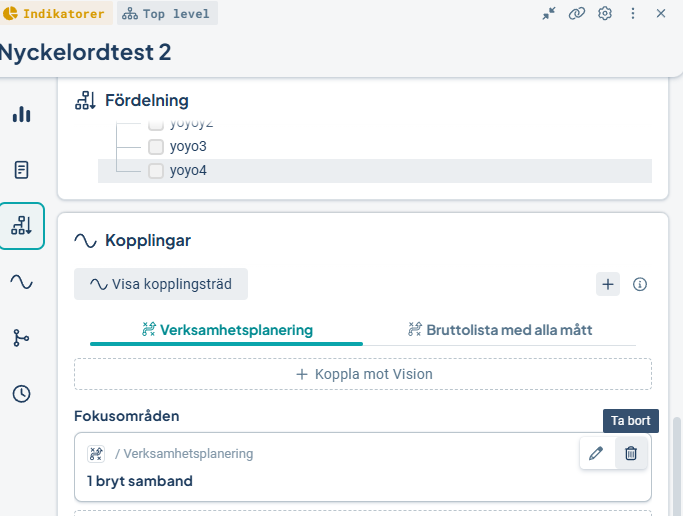Add a coupling with the plus button
Screen dimensions: 683x516
608,284
